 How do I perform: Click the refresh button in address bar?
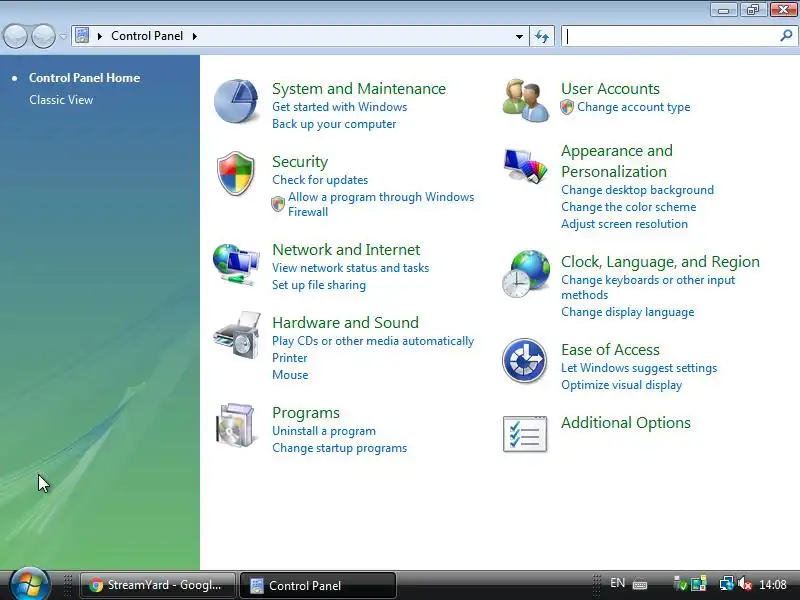point(542,36)
